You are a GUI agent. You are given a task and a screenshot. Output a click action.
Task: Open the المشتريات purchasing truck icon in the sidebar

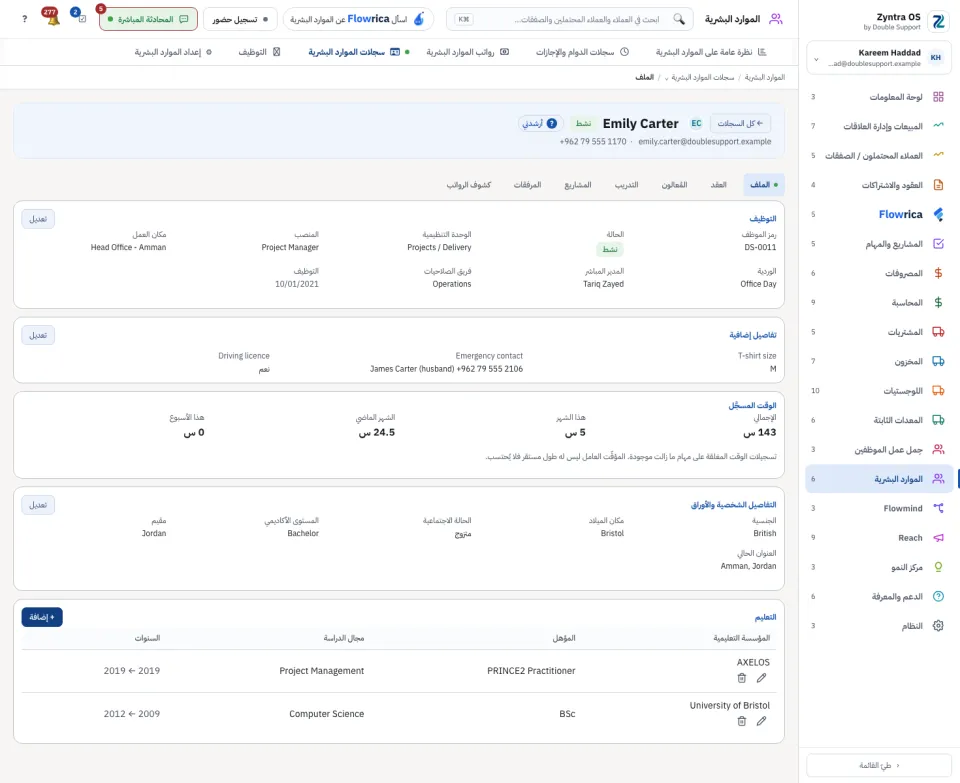point(938,332)
